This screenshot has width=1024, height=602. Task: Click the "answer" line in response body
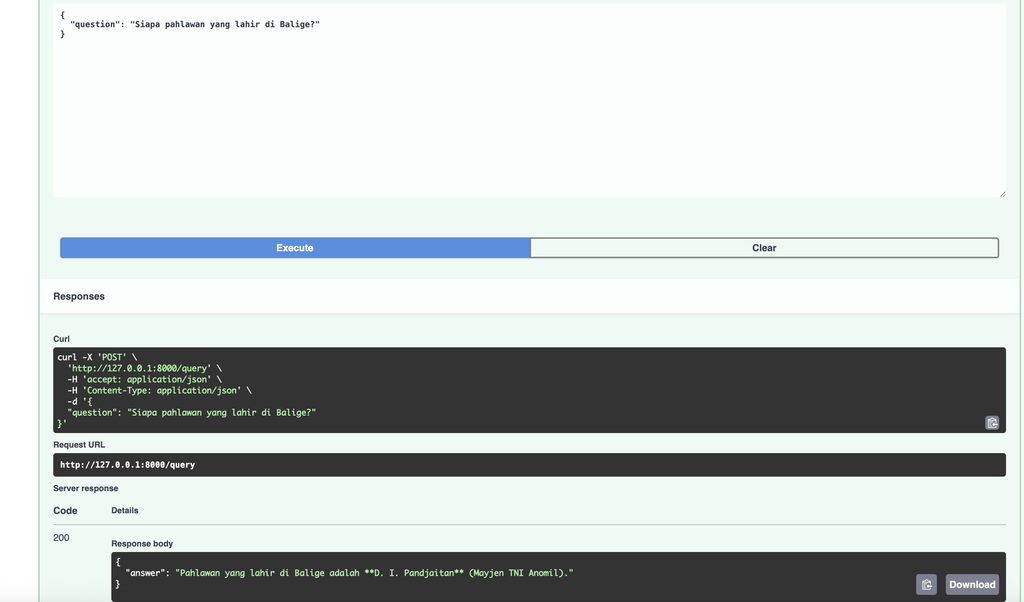tap(349, 573)
